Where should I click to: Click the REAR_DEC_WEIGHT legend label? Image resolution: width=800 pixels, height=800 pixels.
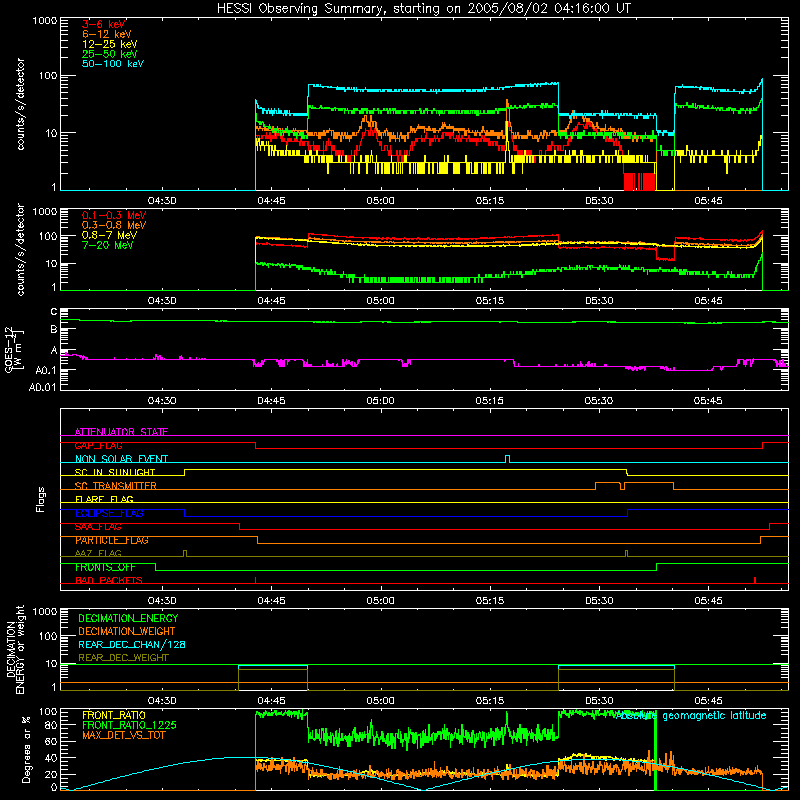point(123,658)
